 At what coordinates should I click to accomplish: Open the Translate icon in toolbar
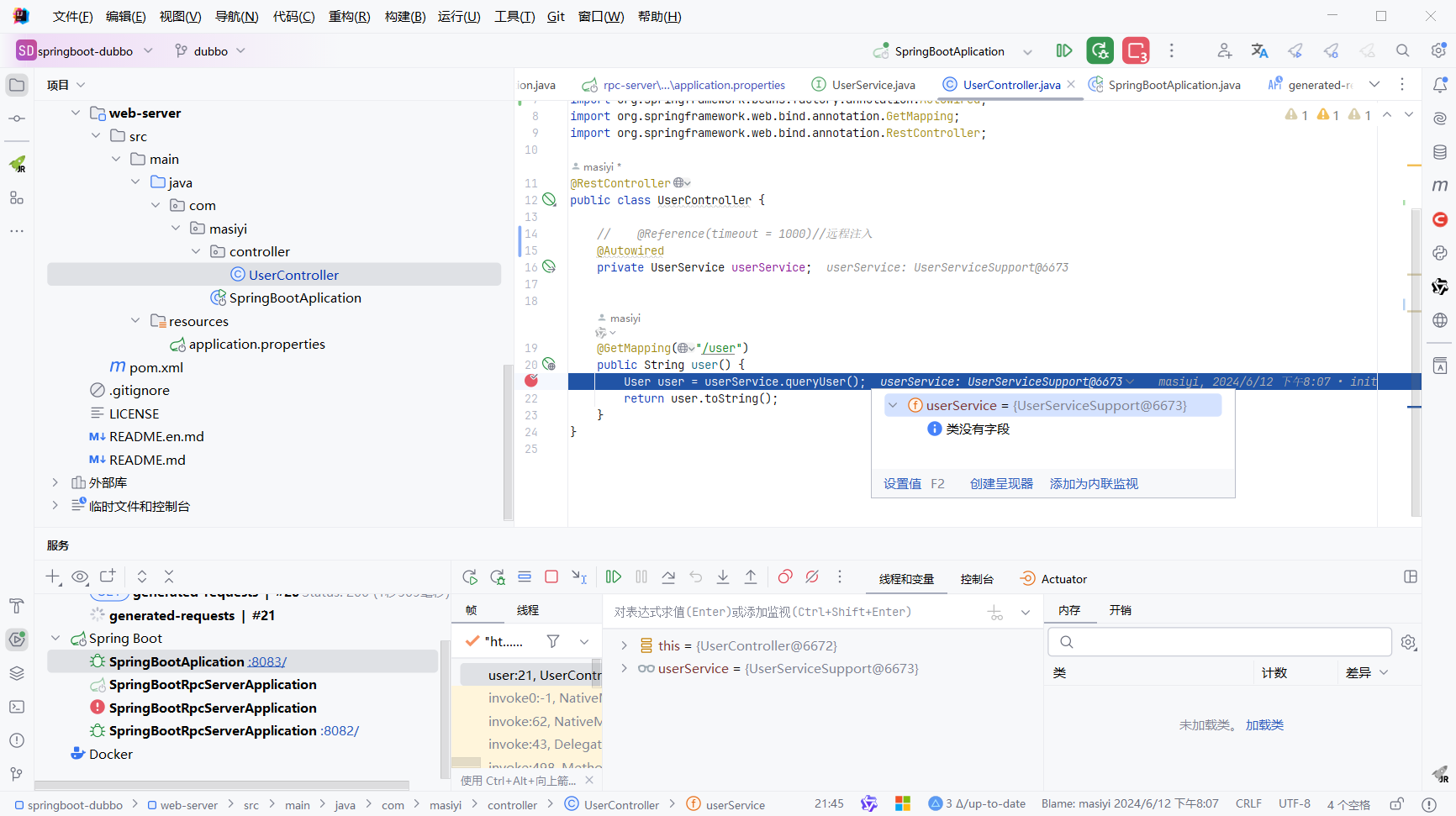1259,51
